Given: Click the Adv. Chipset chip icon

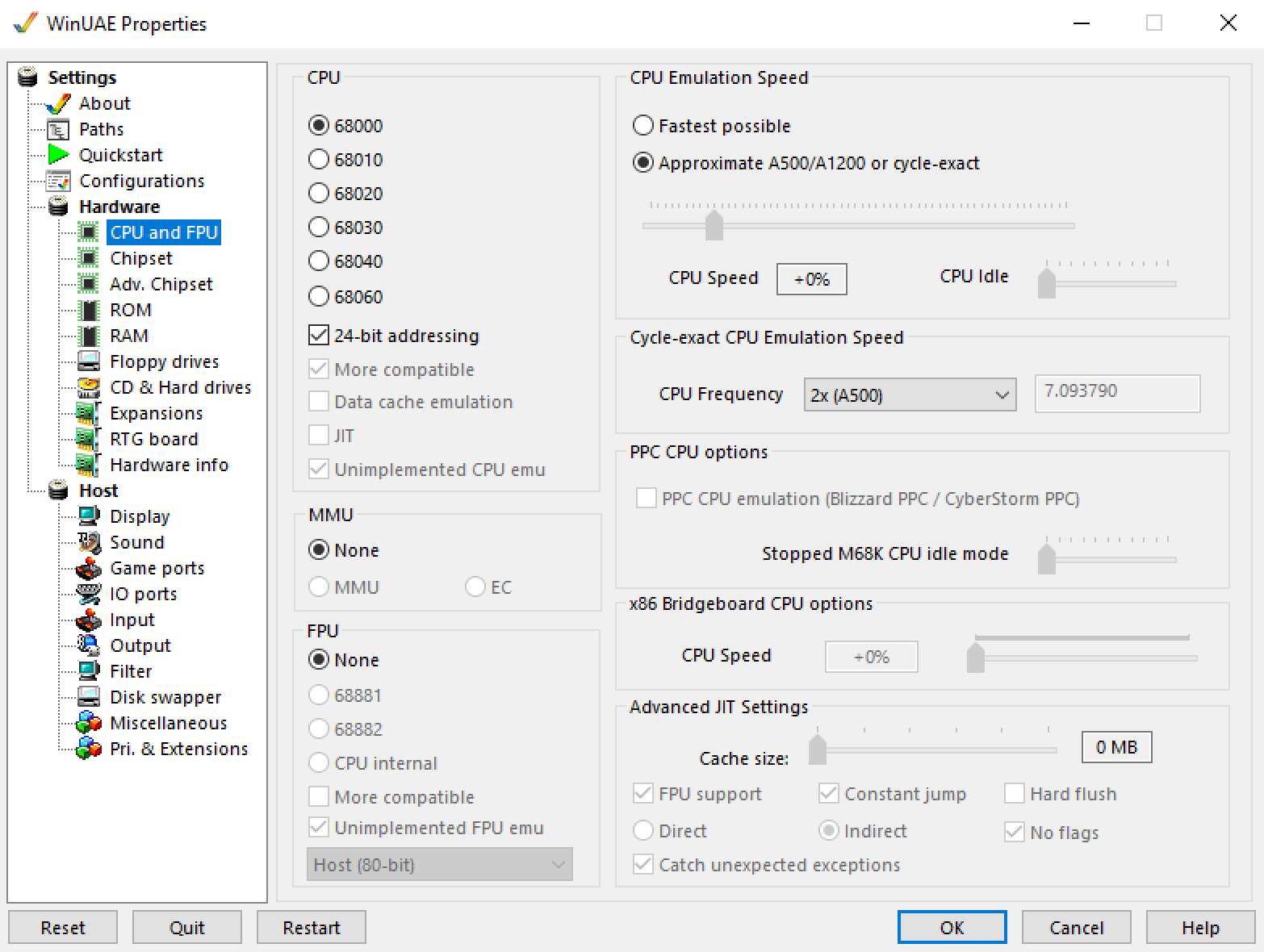Looking at the screenshot, I should pyautogui.click(x=89, y=284).
